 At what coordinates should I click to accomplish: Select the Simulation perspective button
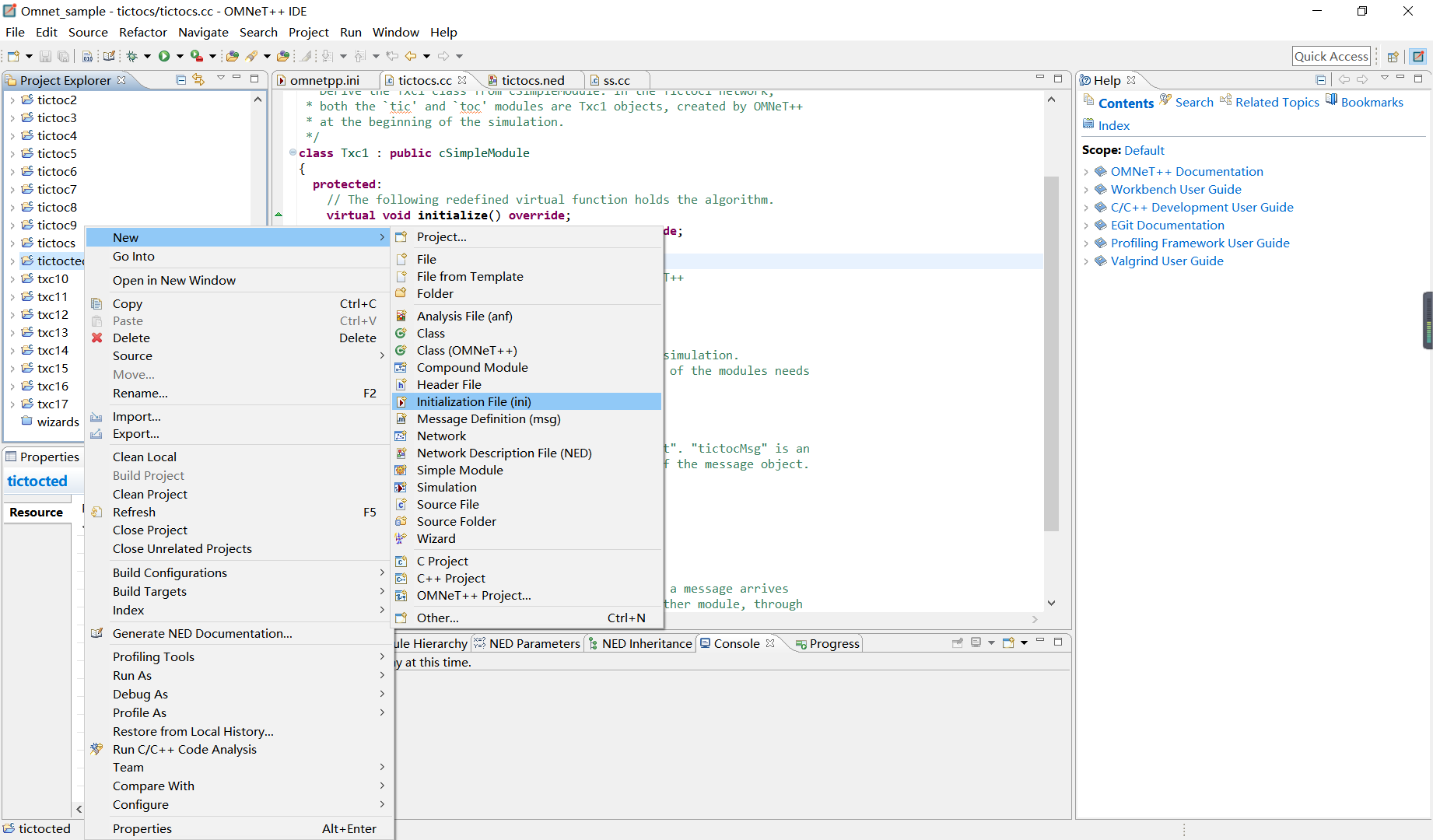1419,56
